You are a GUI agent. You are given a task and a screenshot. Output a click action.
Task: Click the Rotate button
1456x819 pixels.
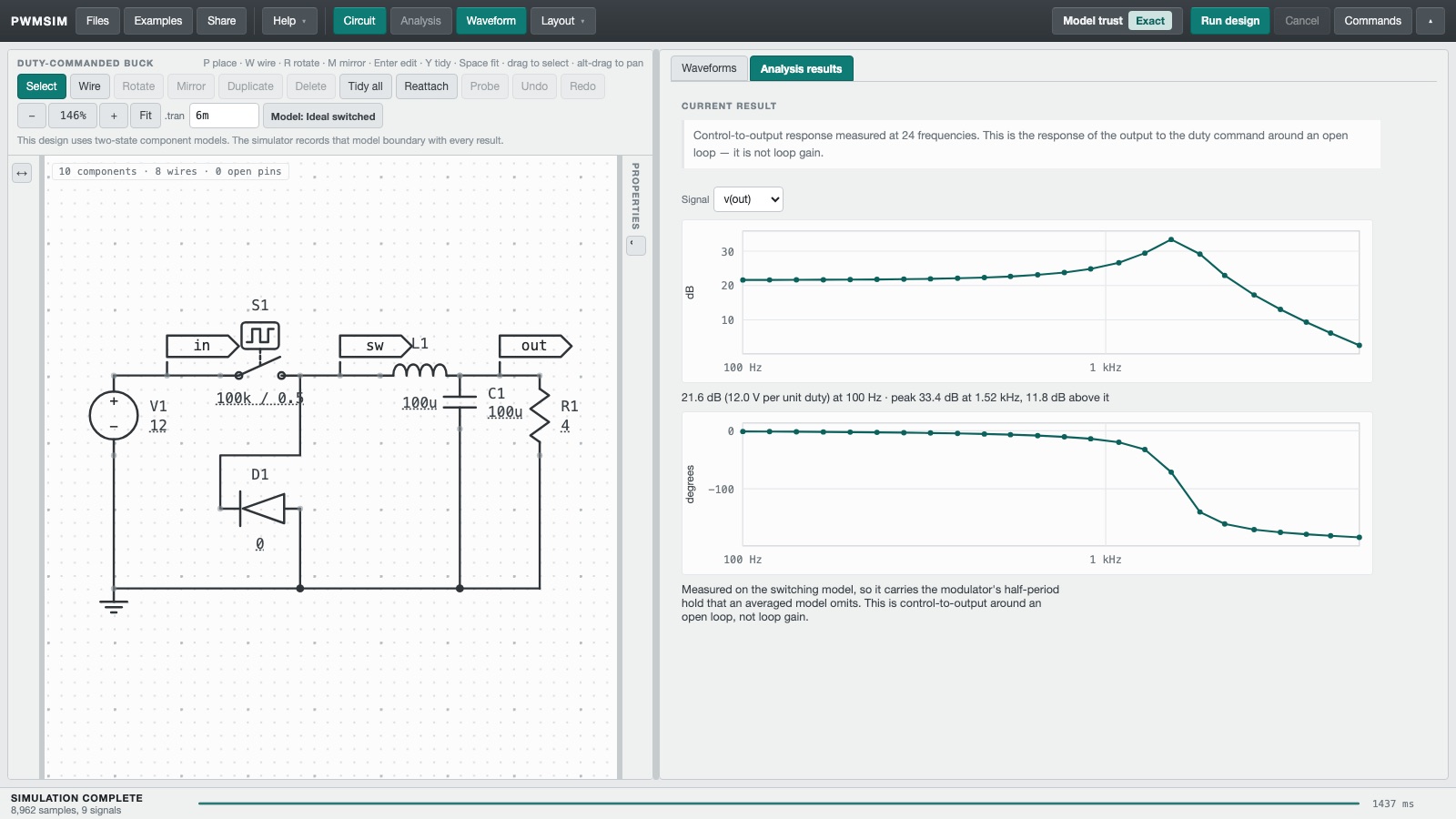pyautogui.click(x=138, y=86)
